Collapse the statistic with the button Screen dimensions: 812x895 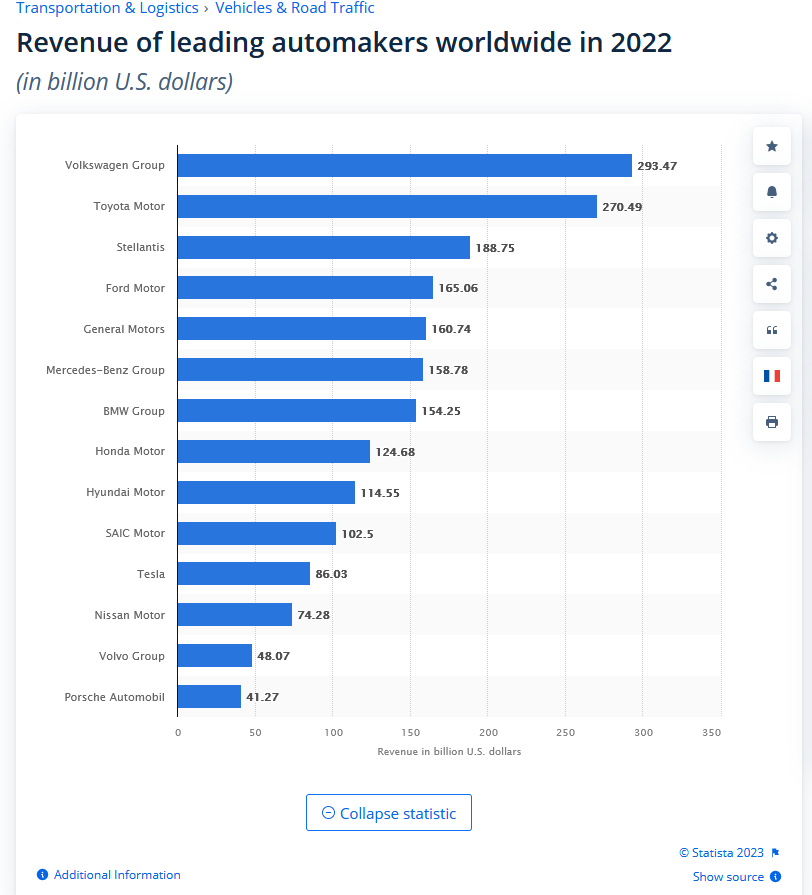[x=388, y=813]
